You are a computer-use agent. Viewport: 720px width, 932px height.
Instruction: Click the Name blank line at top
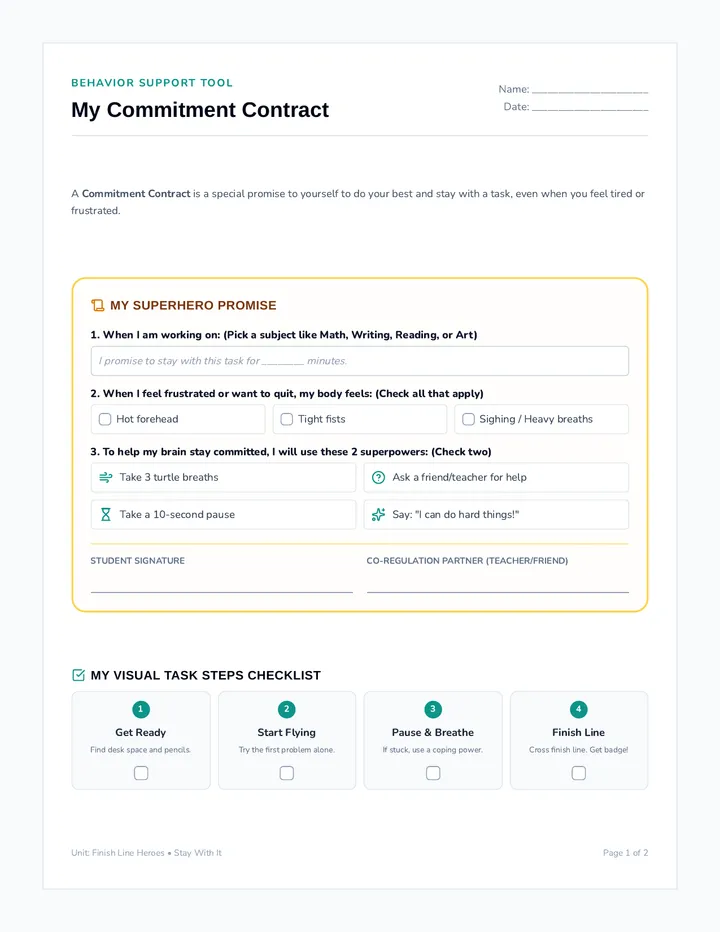point(590,90)
